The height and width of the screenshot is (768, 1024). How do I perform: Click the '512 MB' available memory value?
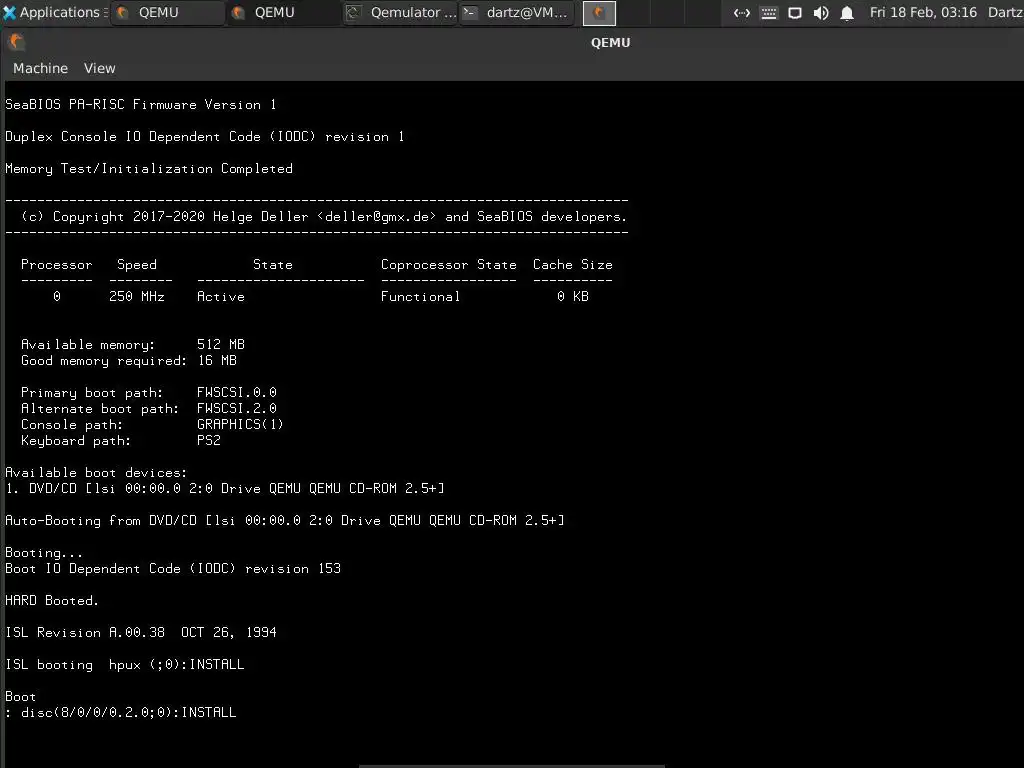point(221,344)
